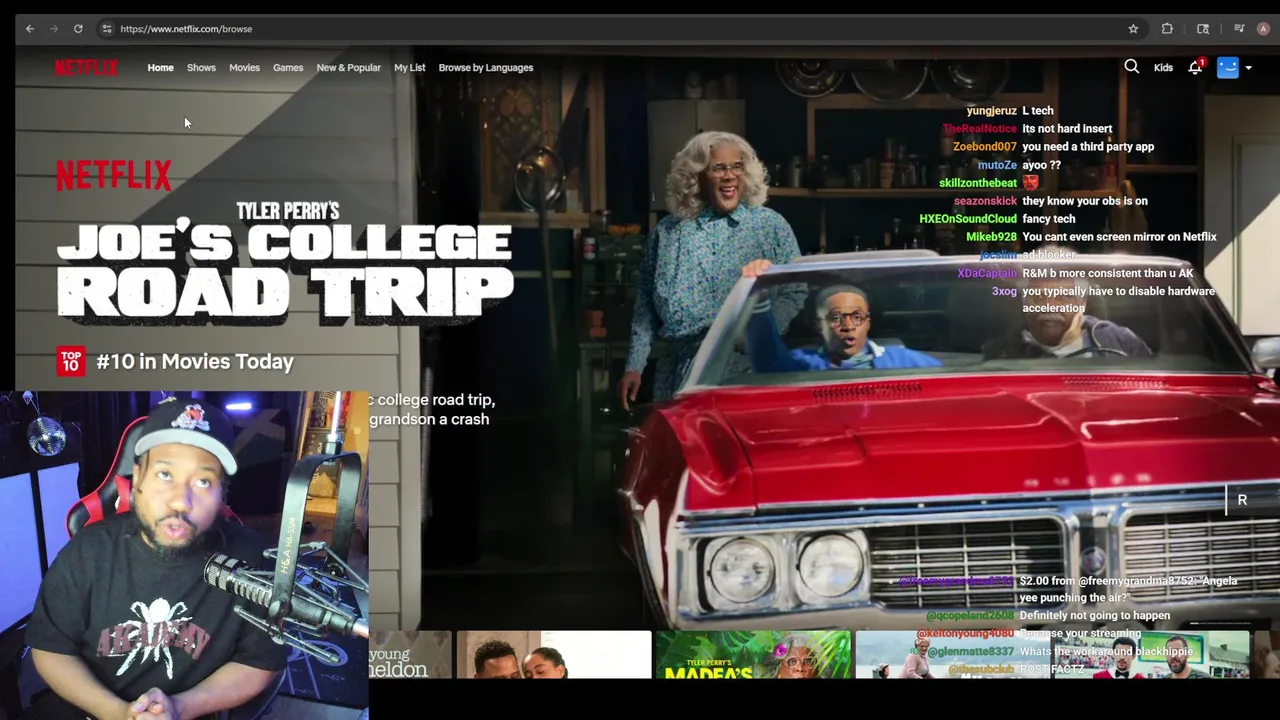Click the browser forward arrow
Viewport: 1280px width, 720px height.
coord(54,29)
